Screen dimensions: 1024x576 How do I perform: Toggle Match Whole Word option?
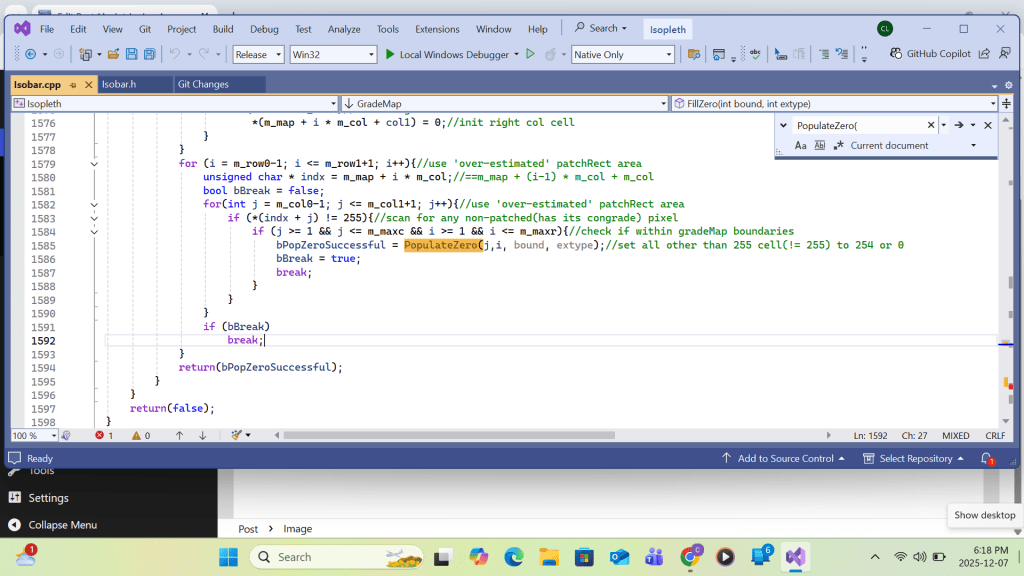click(x=819, y=146)
